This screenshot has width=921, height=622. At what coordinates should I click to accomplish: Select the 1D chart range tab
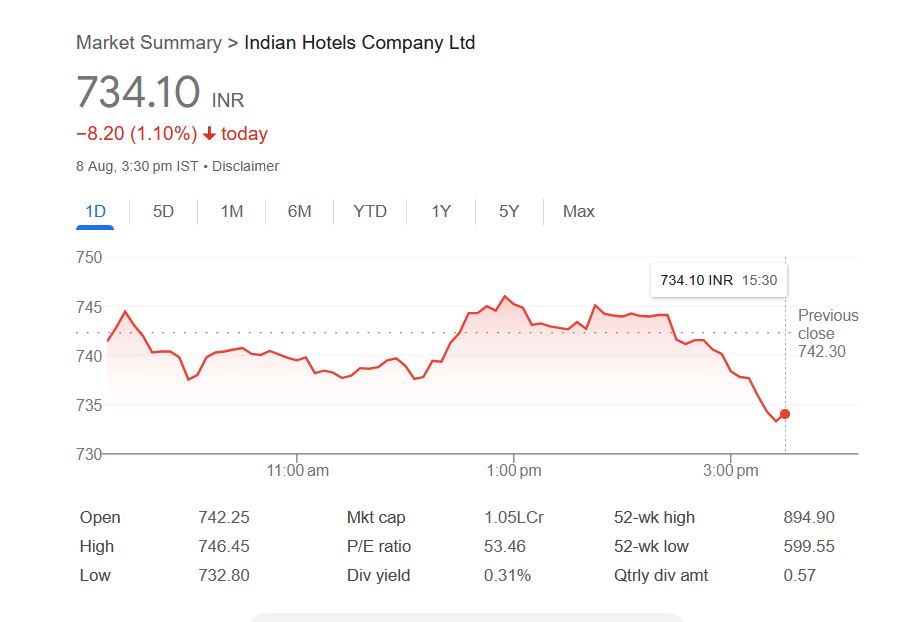coord(95,211)
